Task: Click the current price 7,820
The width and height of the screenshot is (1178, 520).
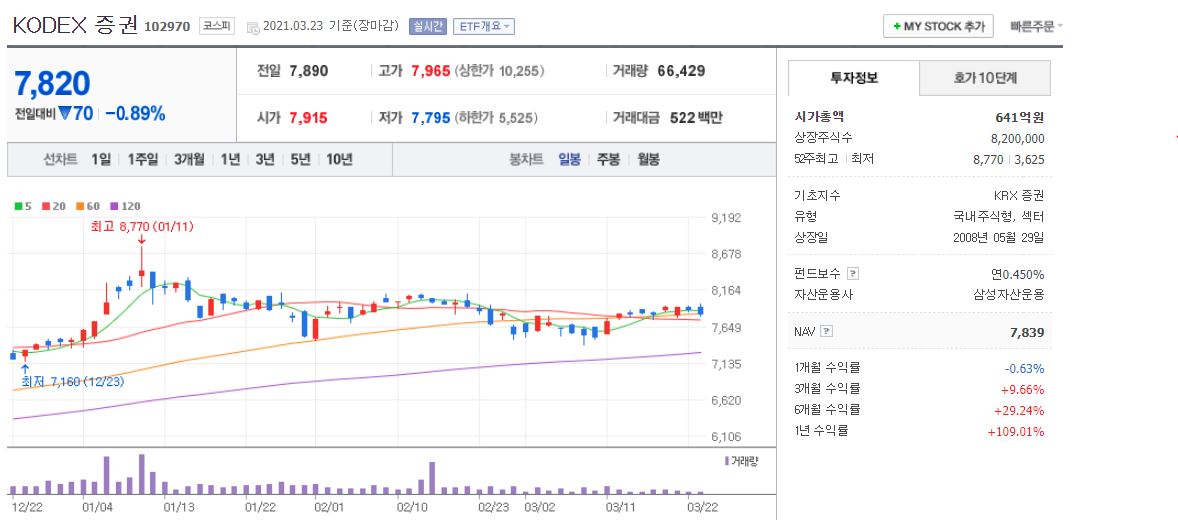Action: click(x=53, y=83)
